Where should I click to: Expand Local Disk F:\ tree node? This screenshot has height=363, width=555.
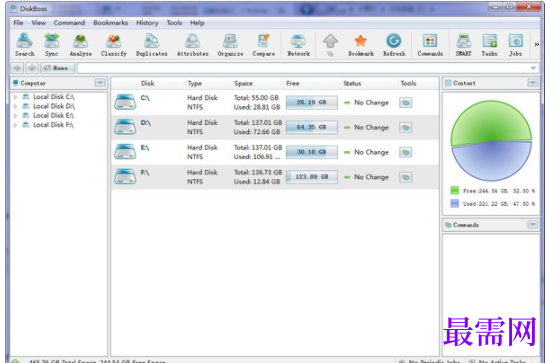tap(15, 125)
